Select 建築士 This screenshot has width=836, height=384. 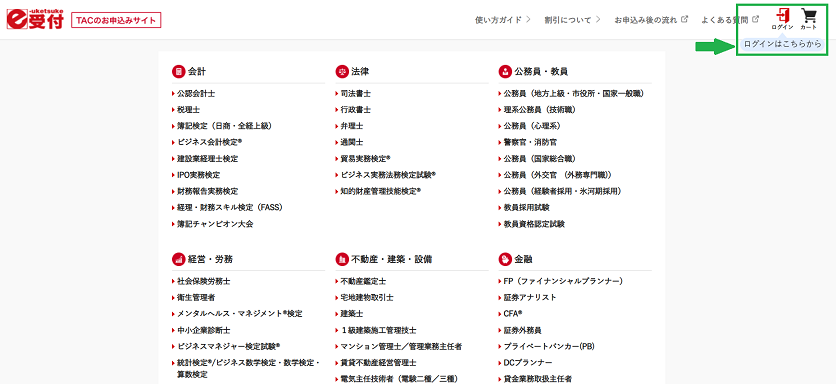pyautogui.click(x=352, y=314)
